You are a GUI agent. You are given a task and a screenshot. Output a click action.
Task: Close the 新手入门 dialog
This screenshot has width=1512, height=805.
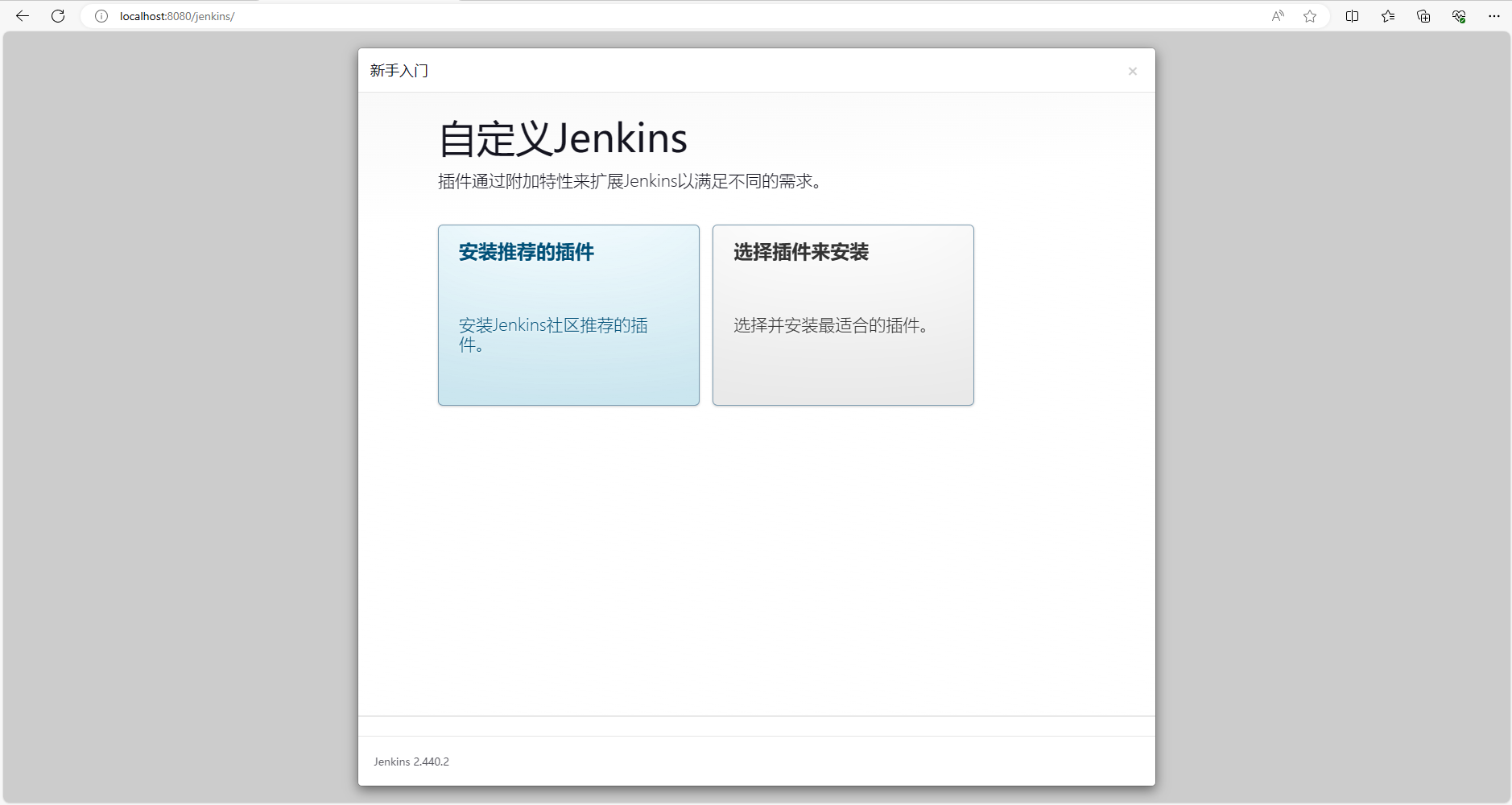point(1133,72)
